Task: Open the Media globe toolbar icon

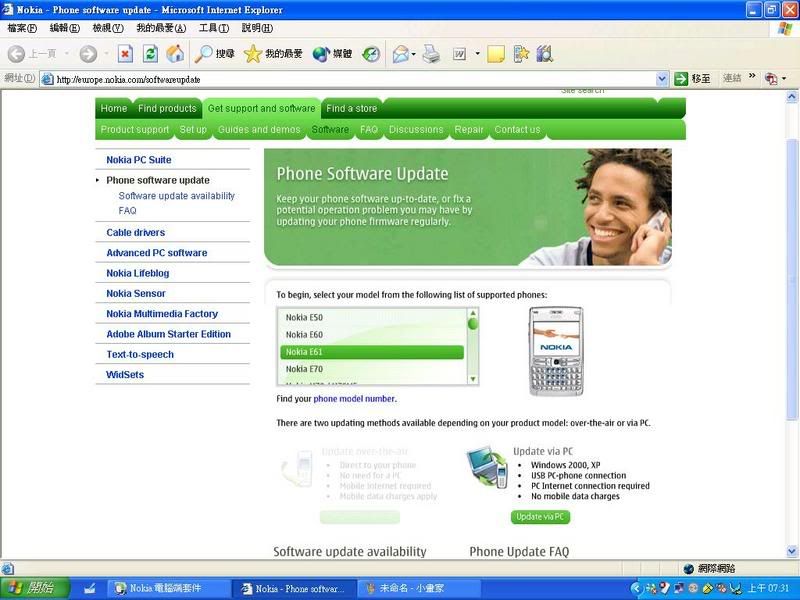Action: pyautogui.click(x=321, y=54)
